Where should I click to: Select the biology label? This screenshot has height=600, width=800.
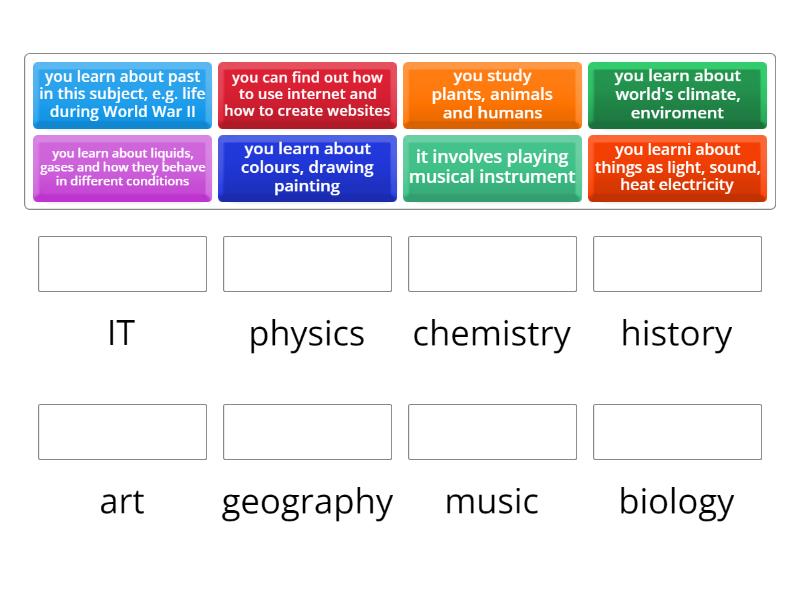[677, 502]
